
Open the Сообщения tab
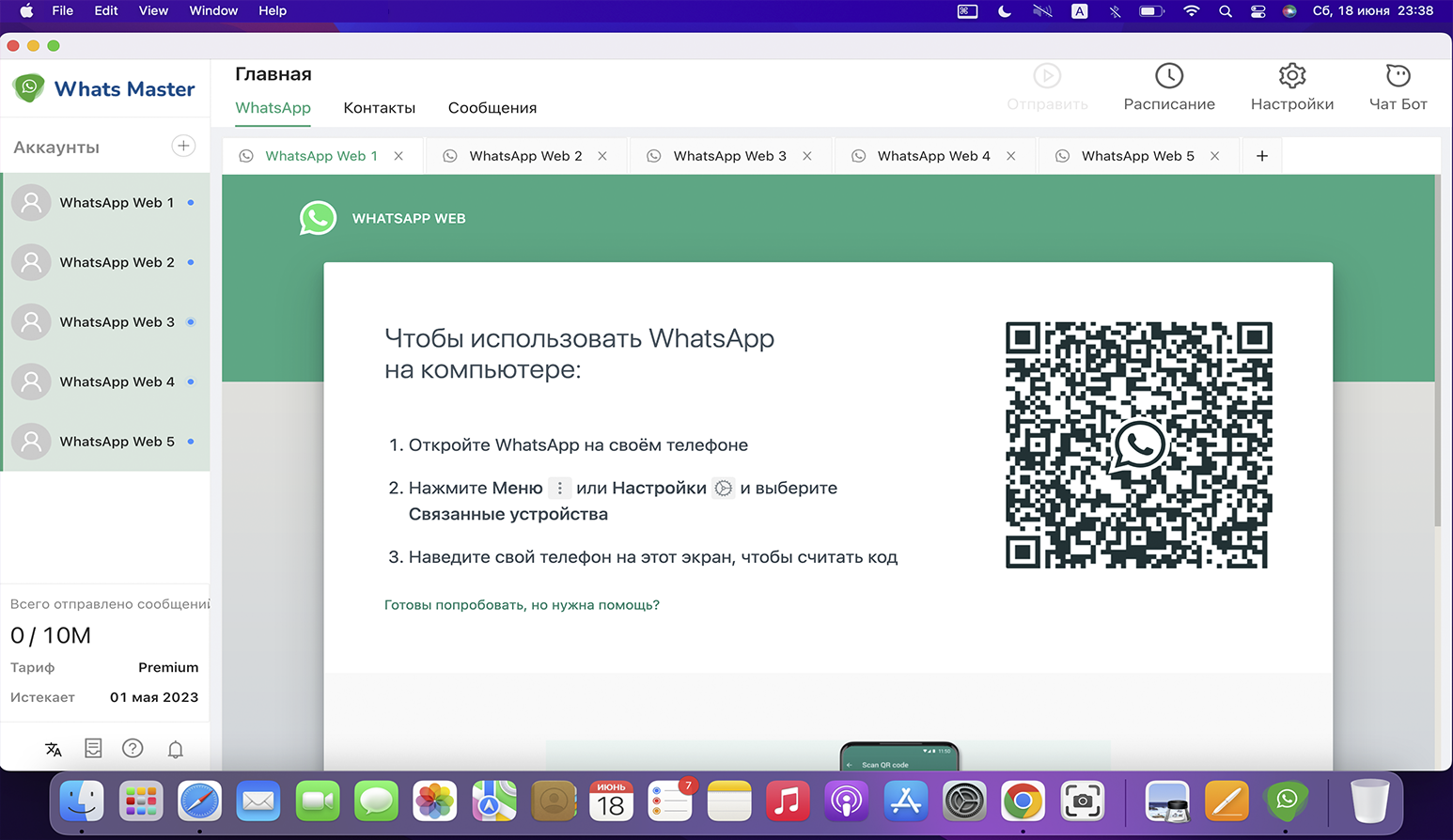coord(492,108)
